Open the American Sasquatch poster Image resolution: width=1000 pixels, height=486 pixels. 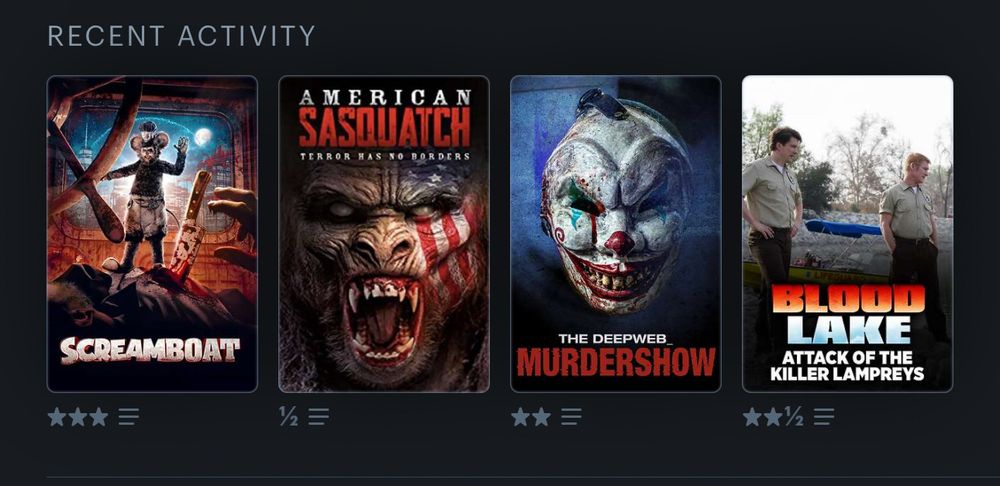click(384, 234)
